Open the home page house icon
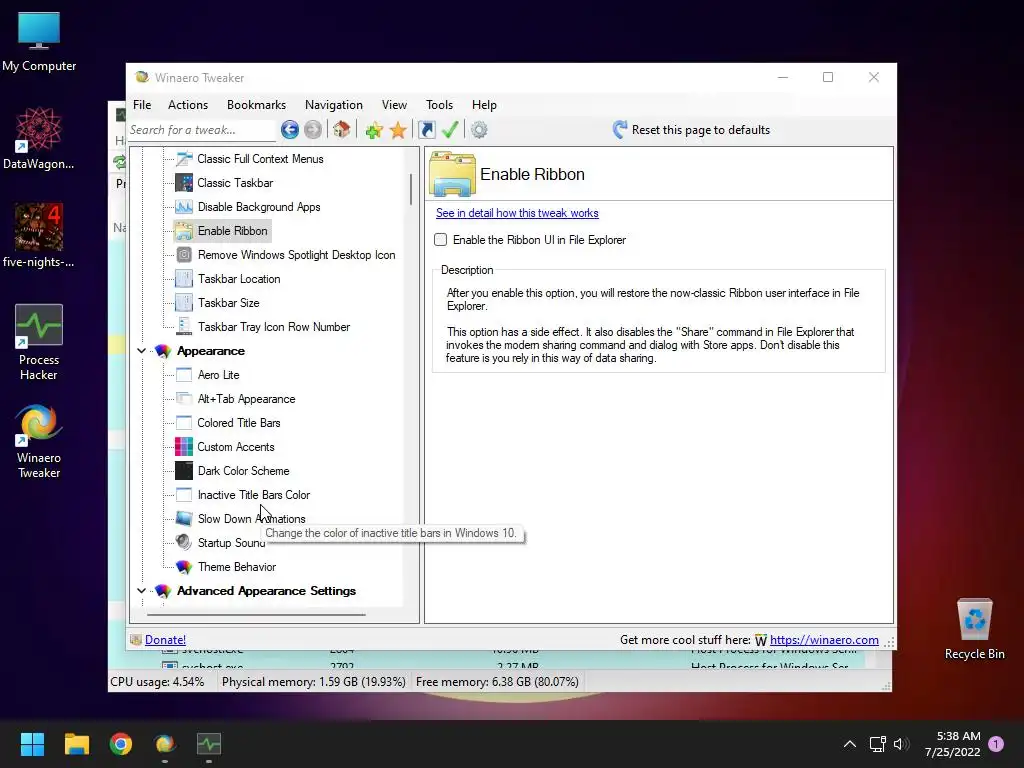The image size is (1024, 768). (342, 130)
